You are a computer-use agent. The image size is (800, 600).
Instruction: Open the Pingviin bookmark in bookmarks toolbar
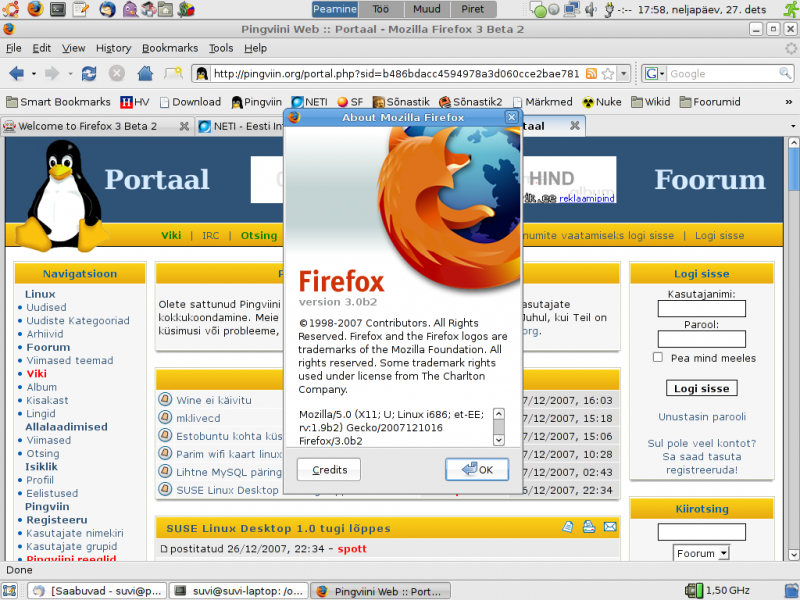257,102
